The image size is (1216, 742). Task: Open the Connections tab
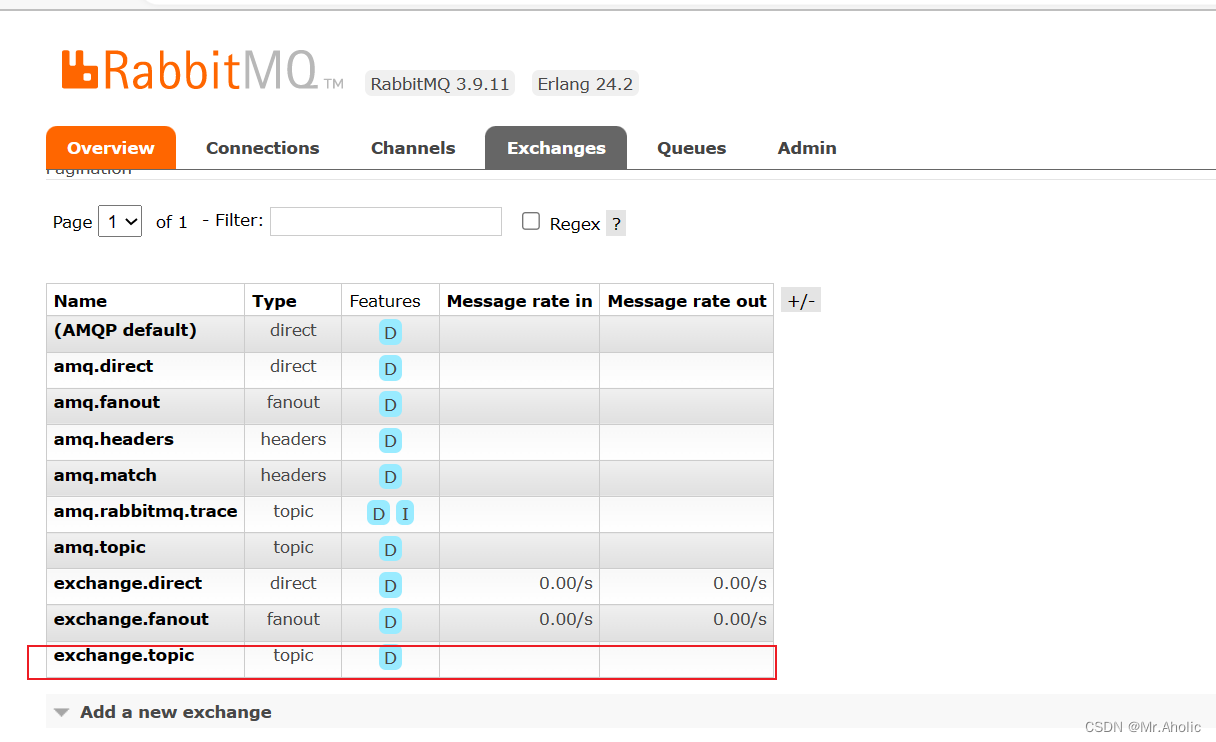pyautogui.click(x=262, y=147)
